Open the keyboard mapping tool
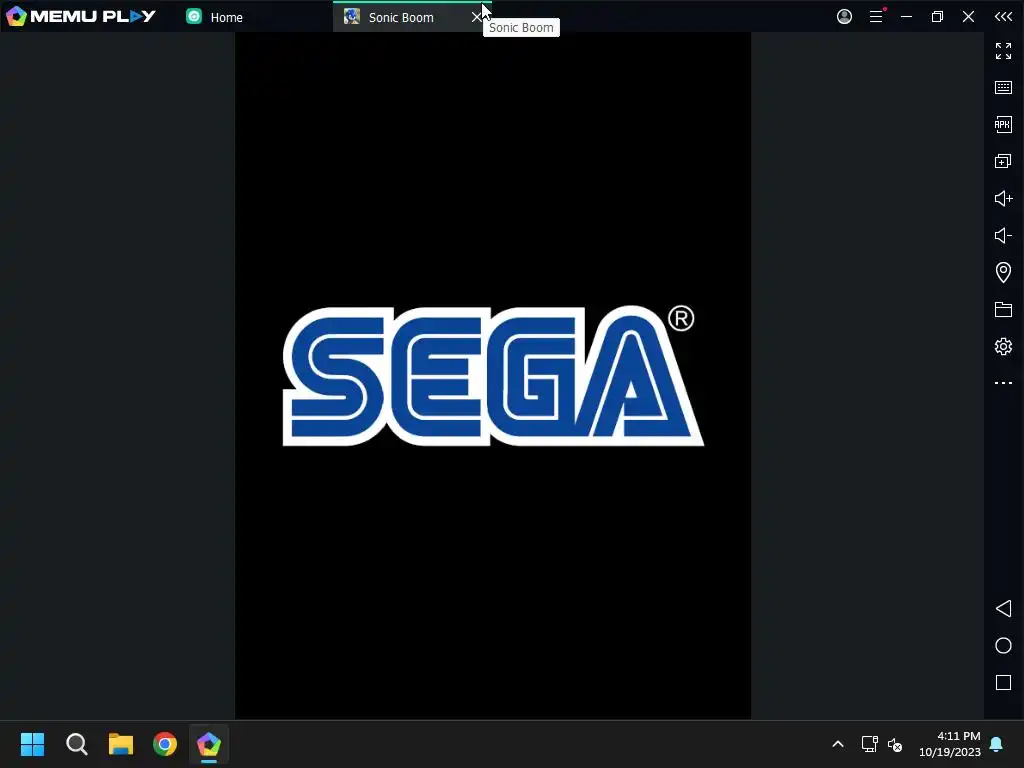This screenshot has height=768, width=1024. click(1003, 88)
